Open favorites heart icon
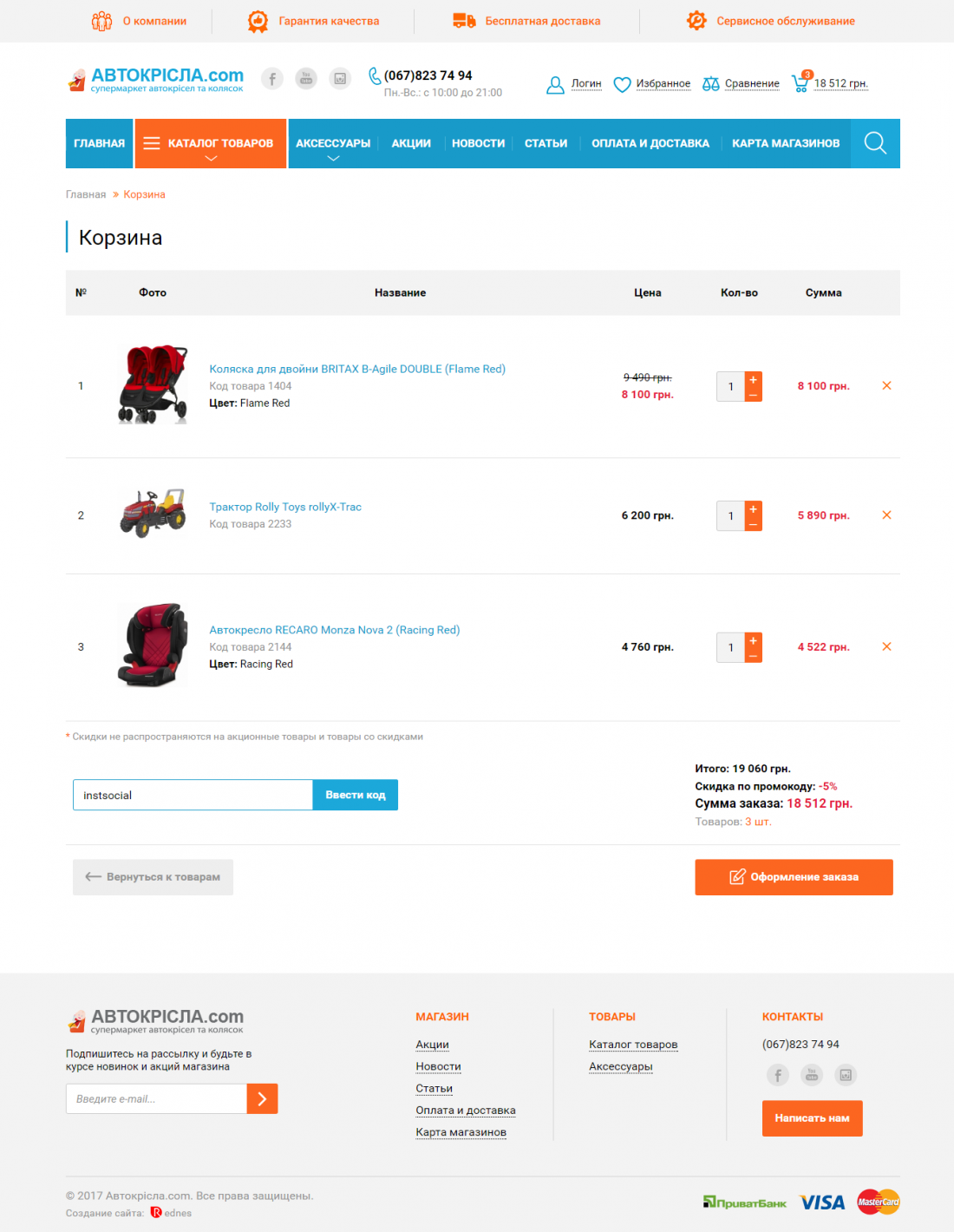The image size is (954, 1232). click(x=622, y=84)
